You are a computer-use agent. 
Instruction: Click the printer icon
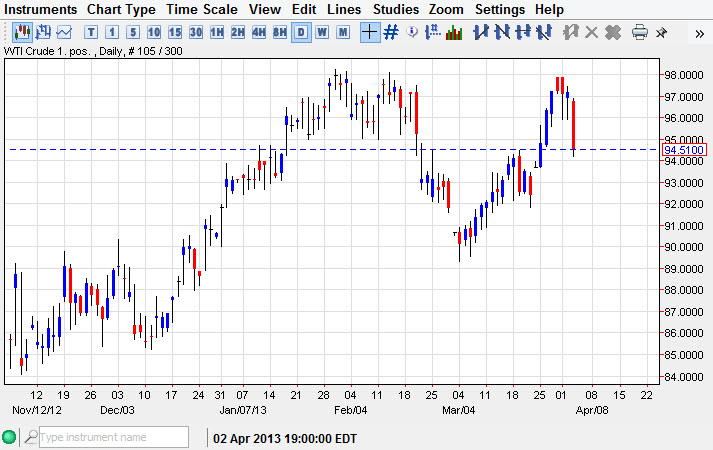[x=640, y=32]
